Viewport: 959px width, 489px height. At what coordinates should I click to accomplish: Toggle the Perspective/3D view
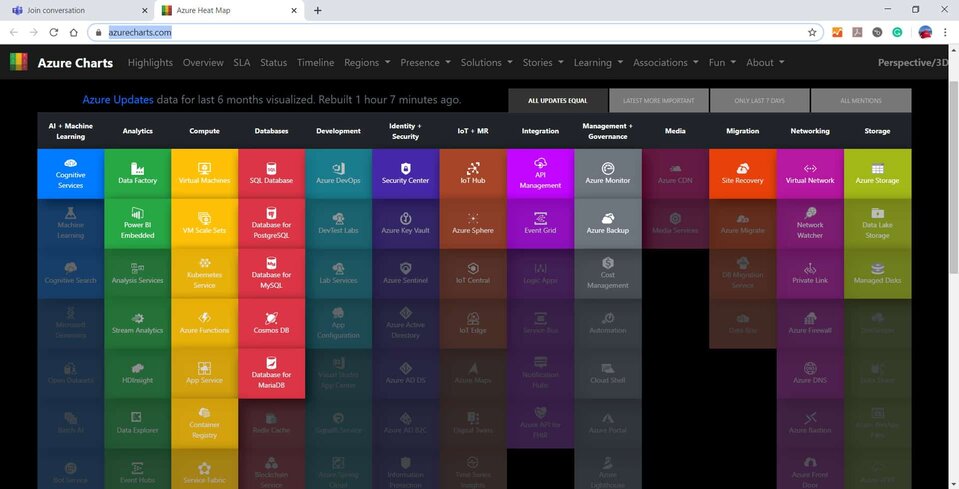[913, 62]
